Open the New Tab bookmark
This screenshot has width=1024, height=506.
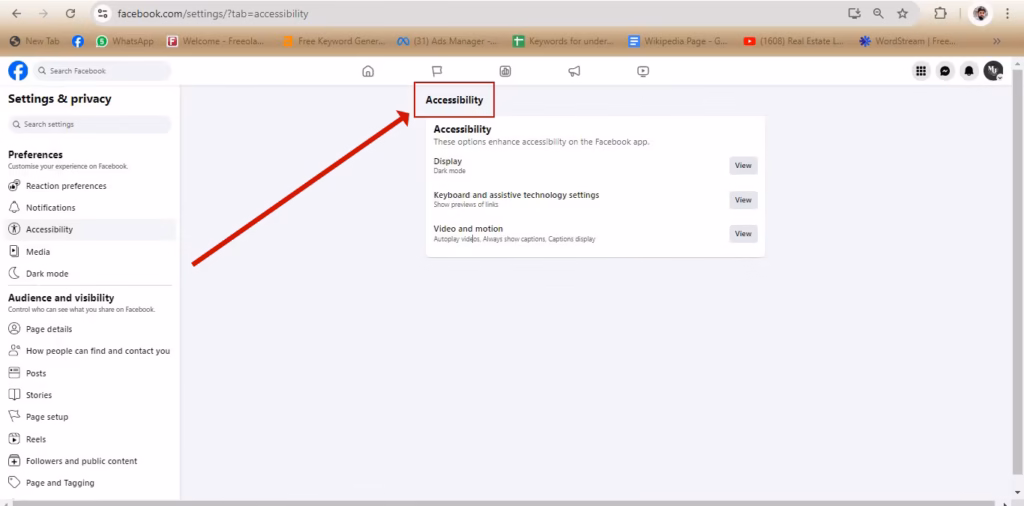(x=34, y=41)
